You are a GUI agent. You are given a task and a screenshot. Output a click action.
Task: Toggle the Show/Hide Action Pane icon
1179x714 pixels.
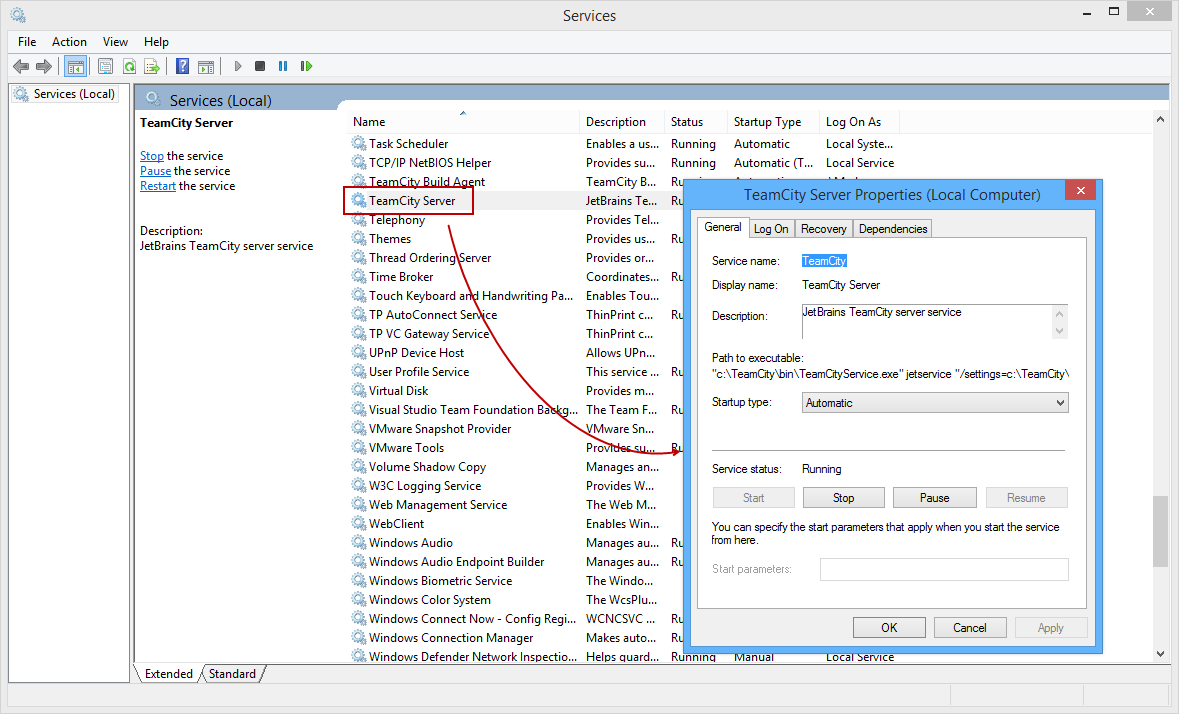[206, 66]
